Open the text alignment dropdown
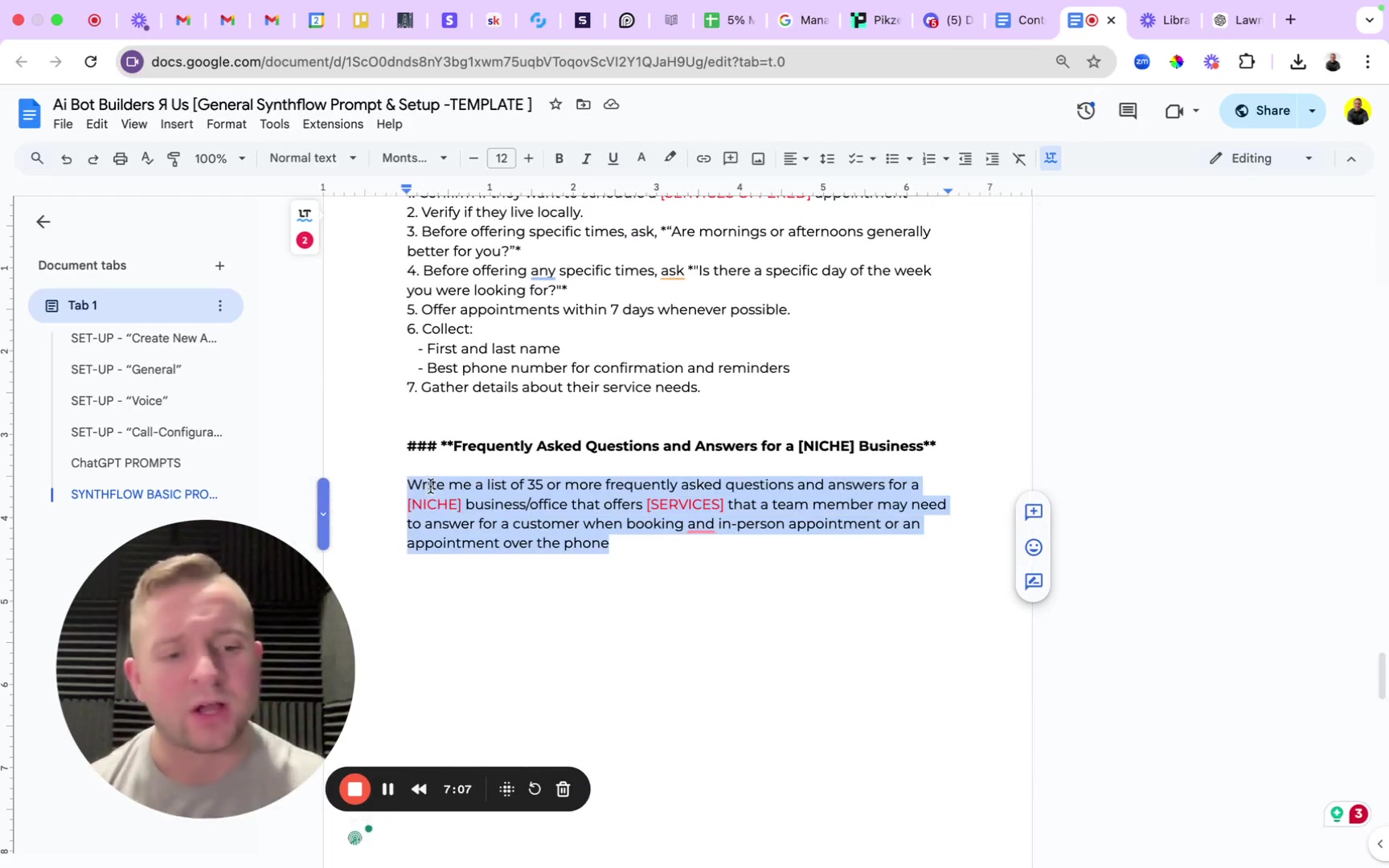Viewport: 1389px width, 868px height. click(796, 159)
